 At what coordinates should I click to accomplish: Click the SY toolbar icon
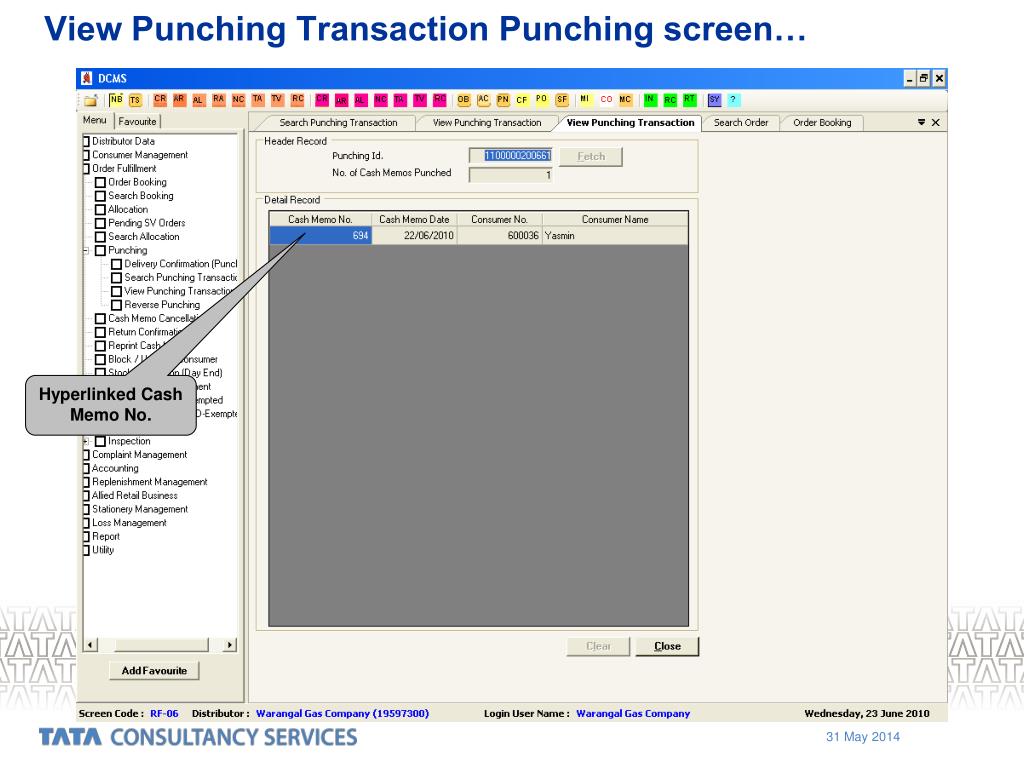714,100
